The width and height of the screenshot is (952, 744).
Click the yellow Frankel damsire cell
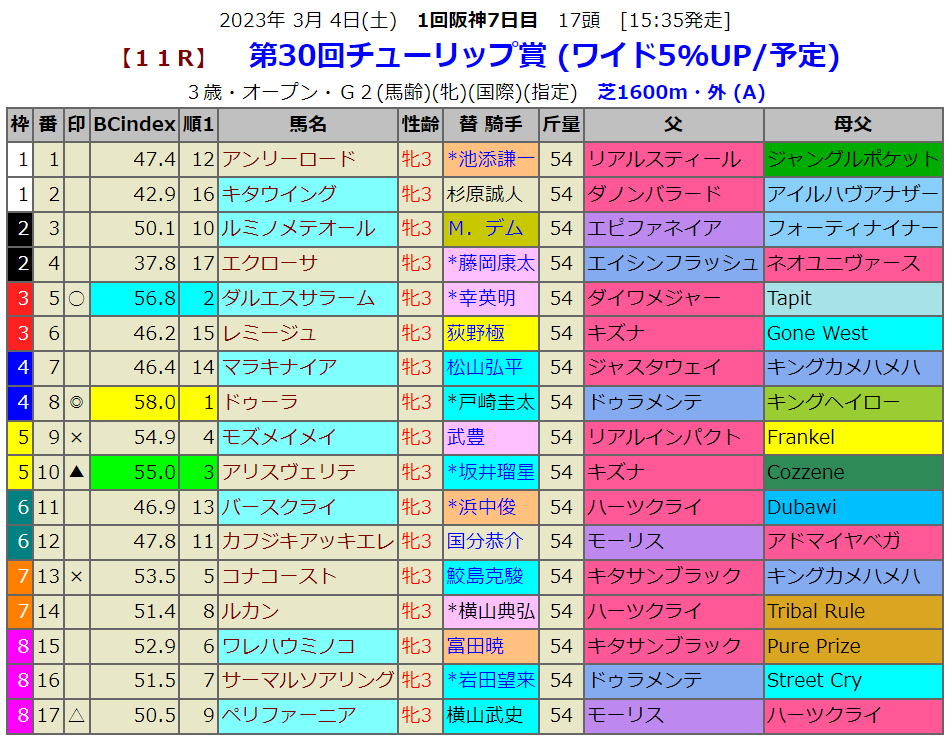coord(852,437)
